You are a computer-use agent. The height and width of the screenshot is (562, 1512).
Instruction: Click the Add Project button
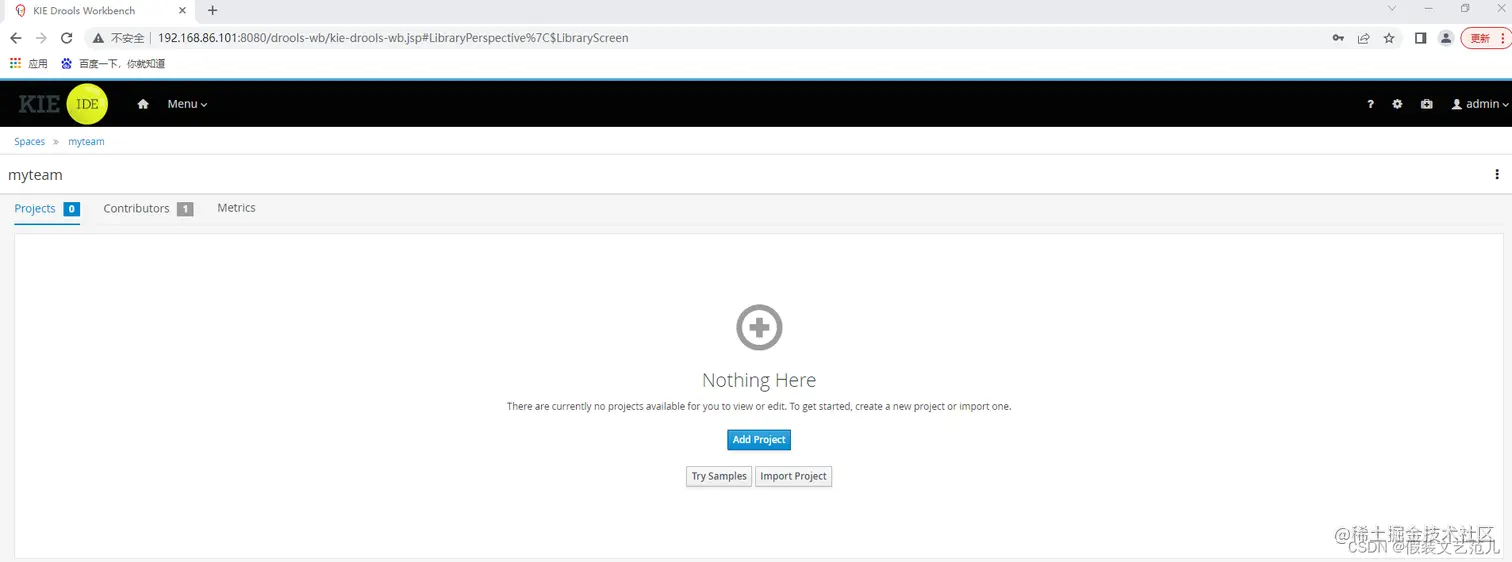[x=759, y=440]
